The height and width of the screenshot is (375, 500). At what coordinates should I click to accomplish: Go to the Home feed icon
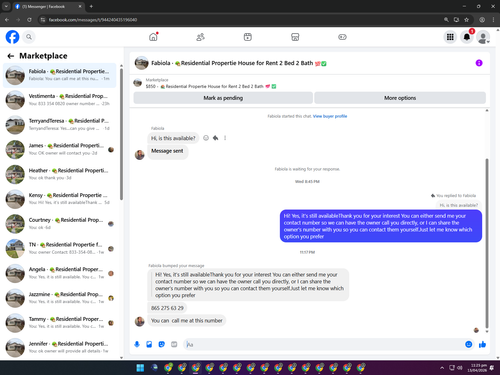click(x=153, y=37)
